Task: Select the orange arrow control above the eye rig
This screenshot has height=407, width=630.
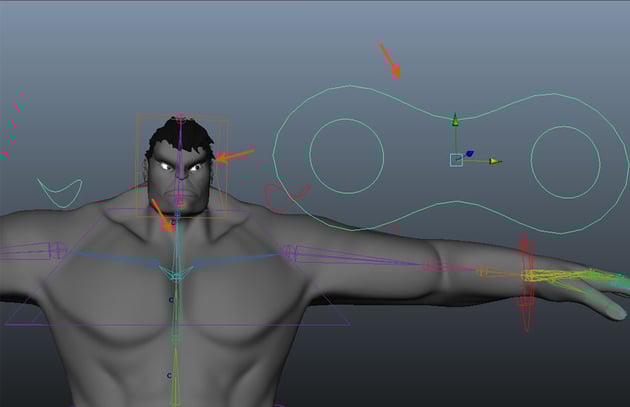Action: tap(389, 60)
